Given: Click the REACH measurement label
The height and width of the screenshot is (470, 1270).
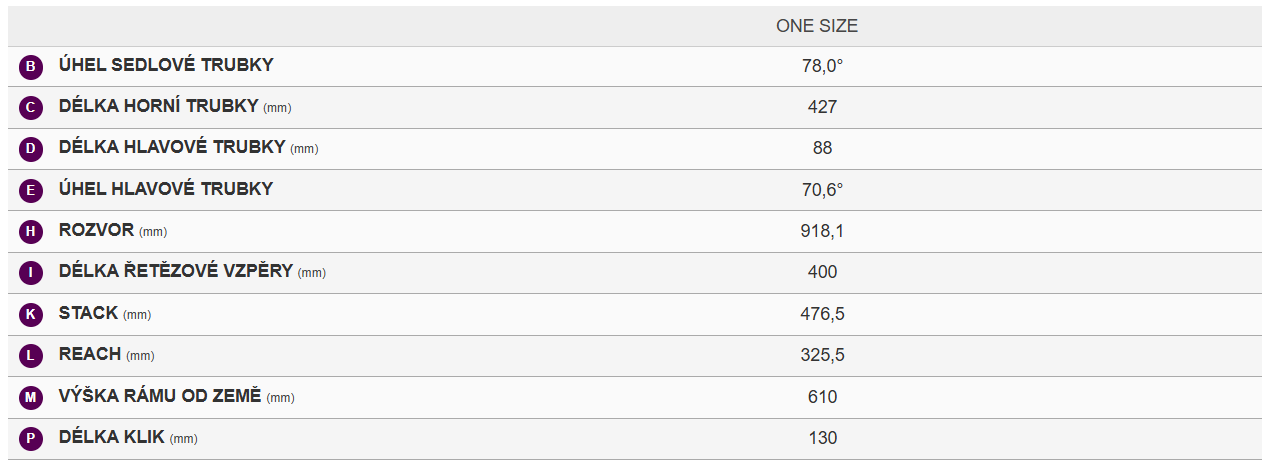Looking at the screenshot, I should [90, 354].
